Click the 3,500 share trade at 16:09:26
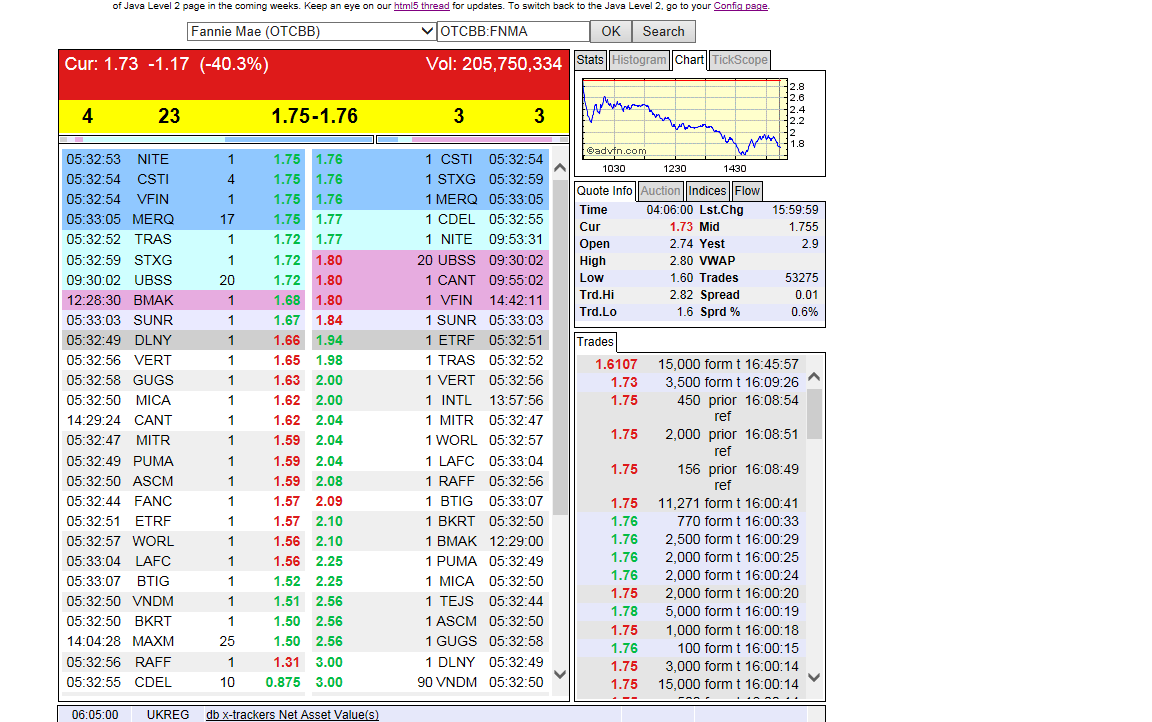The image size is (1152, 722). (691, 383)
